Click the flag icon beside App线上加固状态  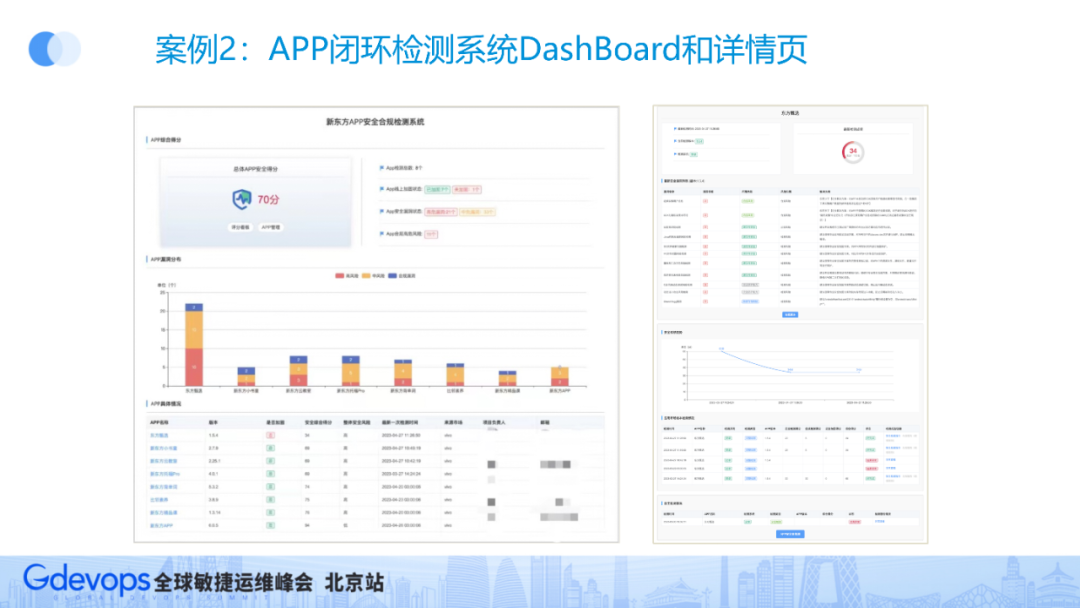tap(382, 189)
